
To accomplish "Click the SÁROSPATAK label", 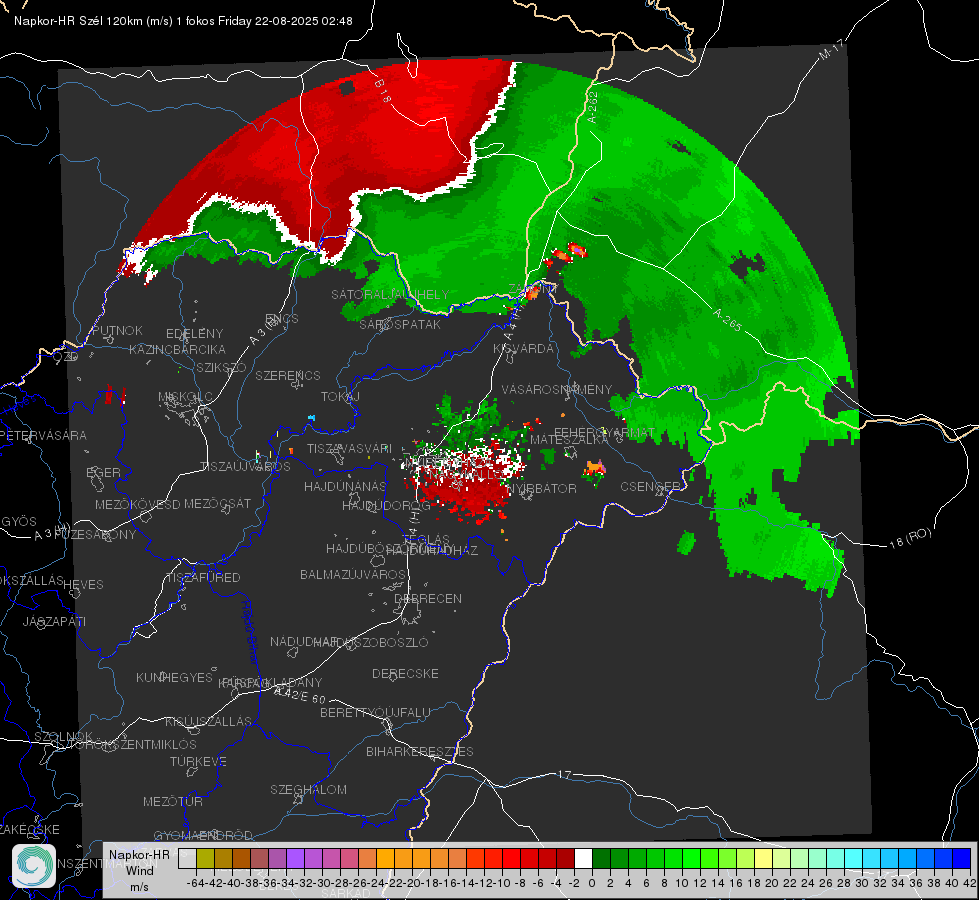I will pyautogui.click(x=400, y=324).
